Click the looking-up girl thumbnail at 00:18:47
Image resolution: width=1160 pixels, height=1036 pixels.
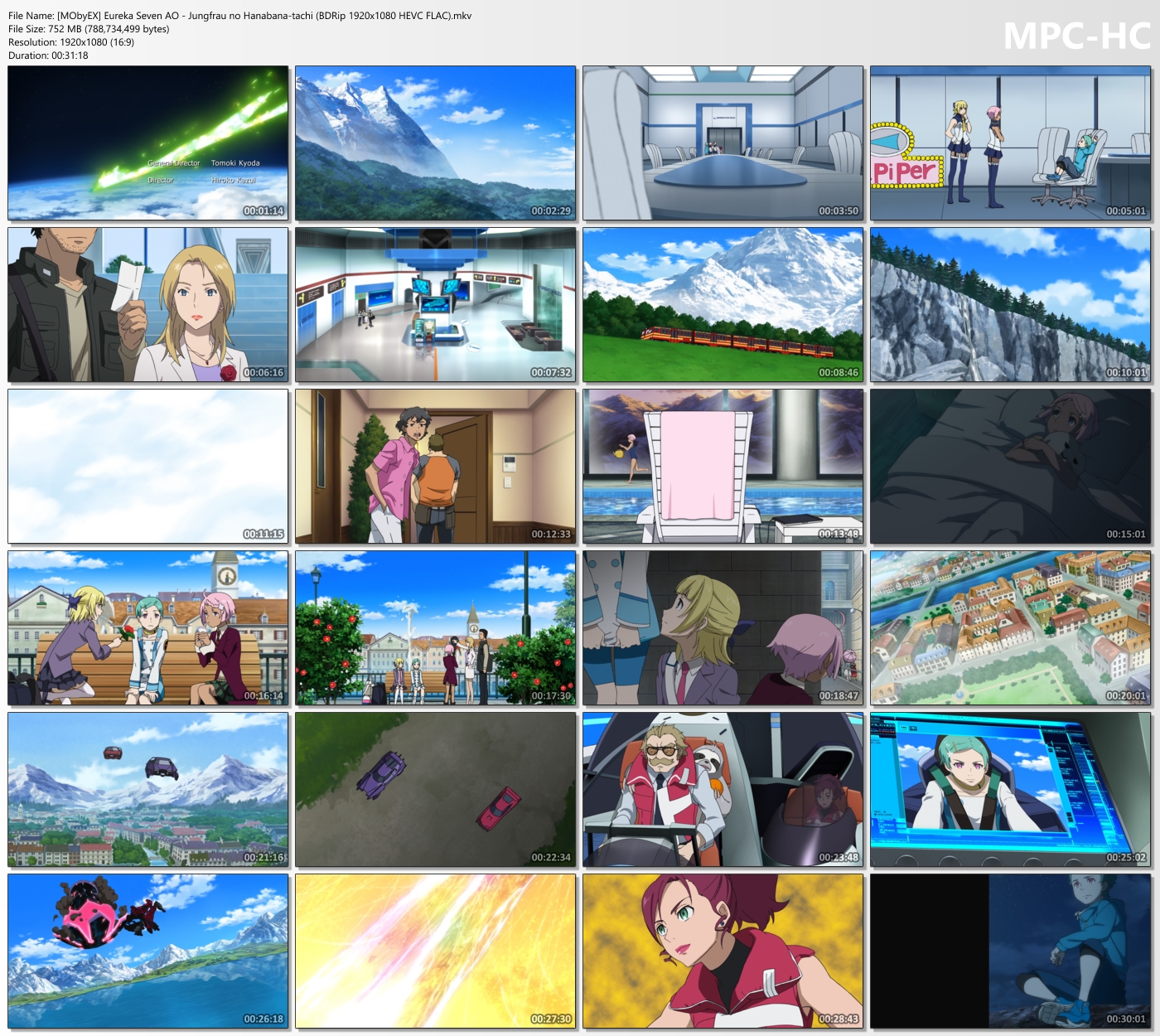(723, 627)
